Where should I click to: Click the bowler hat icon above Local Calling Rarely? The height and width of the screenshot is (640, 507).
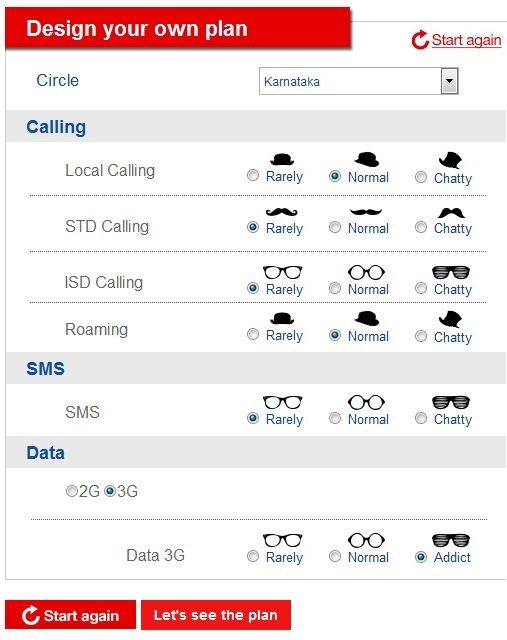282,159
